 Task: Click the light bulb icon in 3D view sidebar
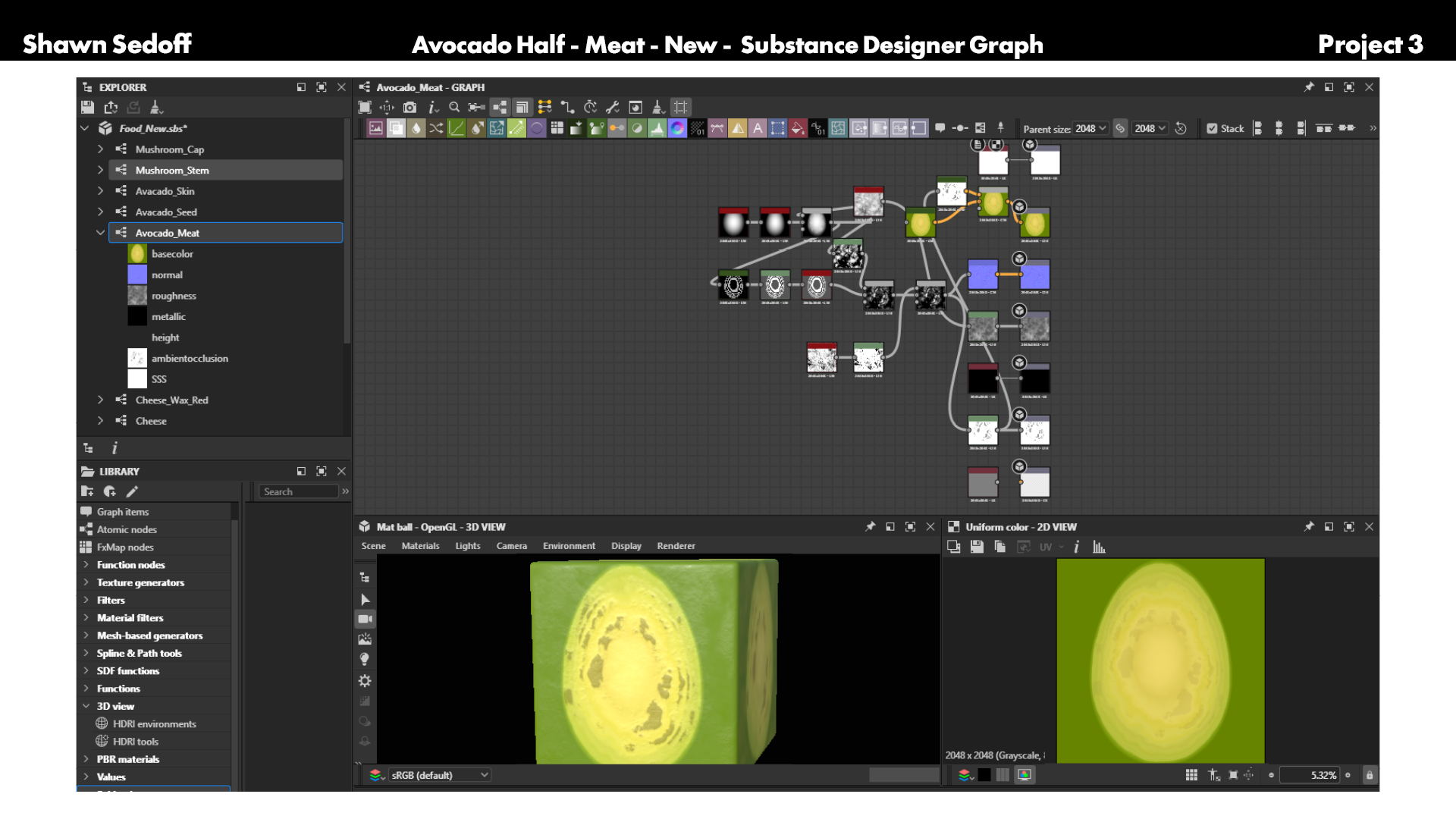point(365,660)
